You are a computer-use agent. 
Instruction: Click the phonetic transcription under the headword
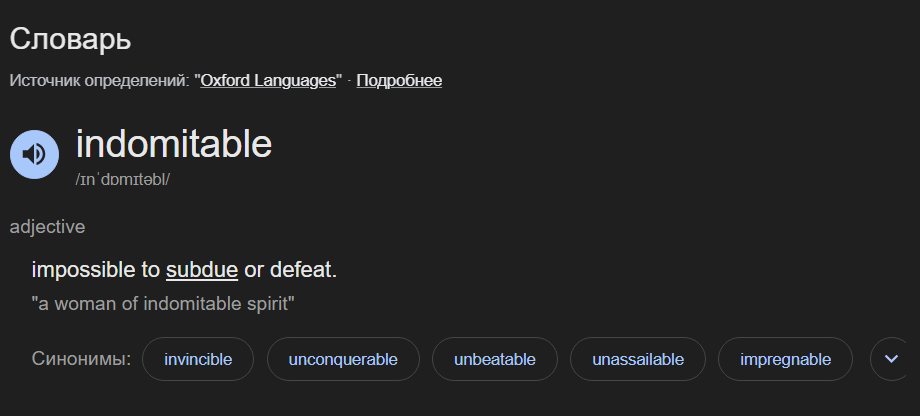point(123,180)
